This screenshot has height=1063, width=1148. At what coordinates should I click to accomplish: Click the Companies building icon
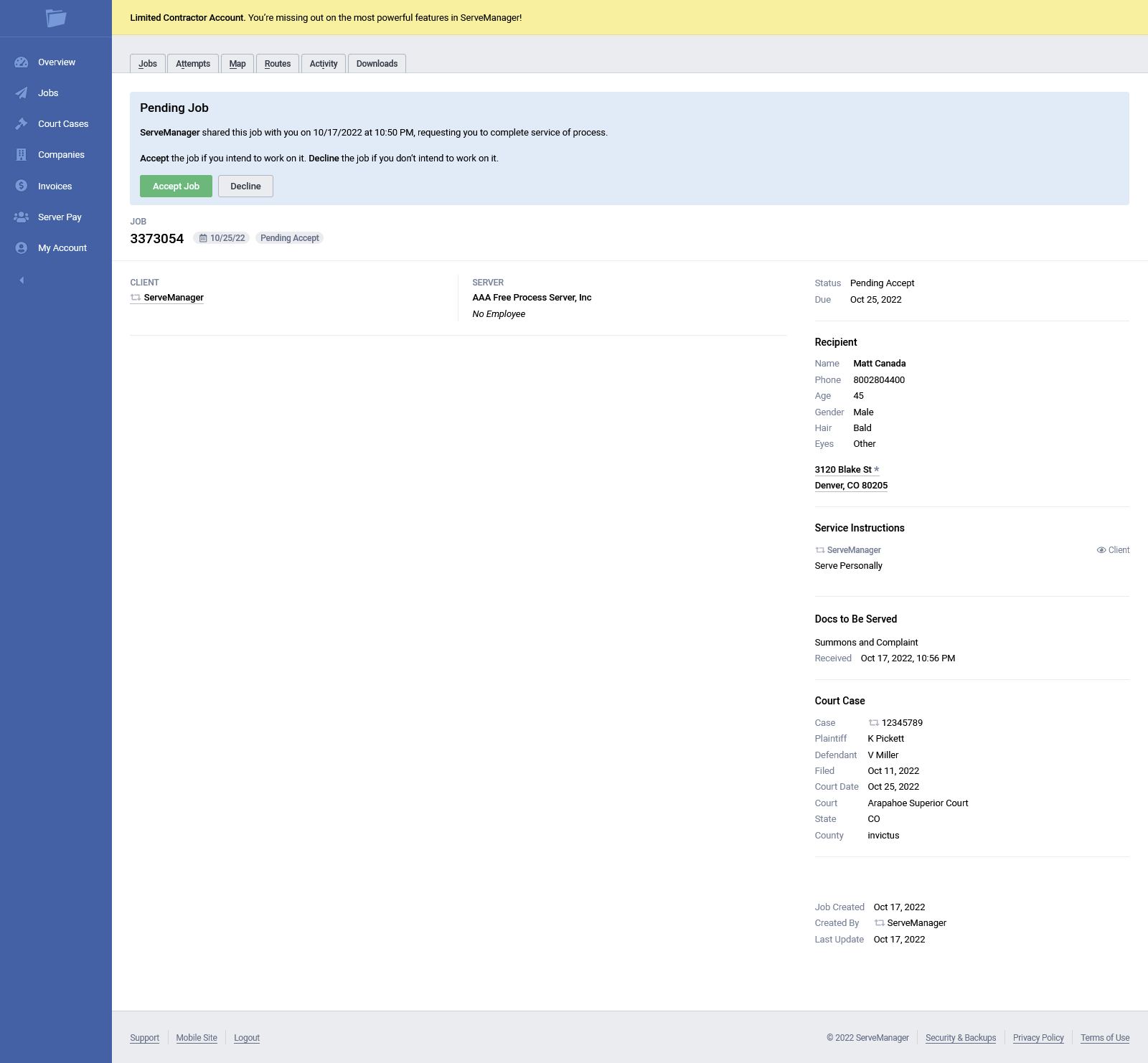click(x=22, y=155)
